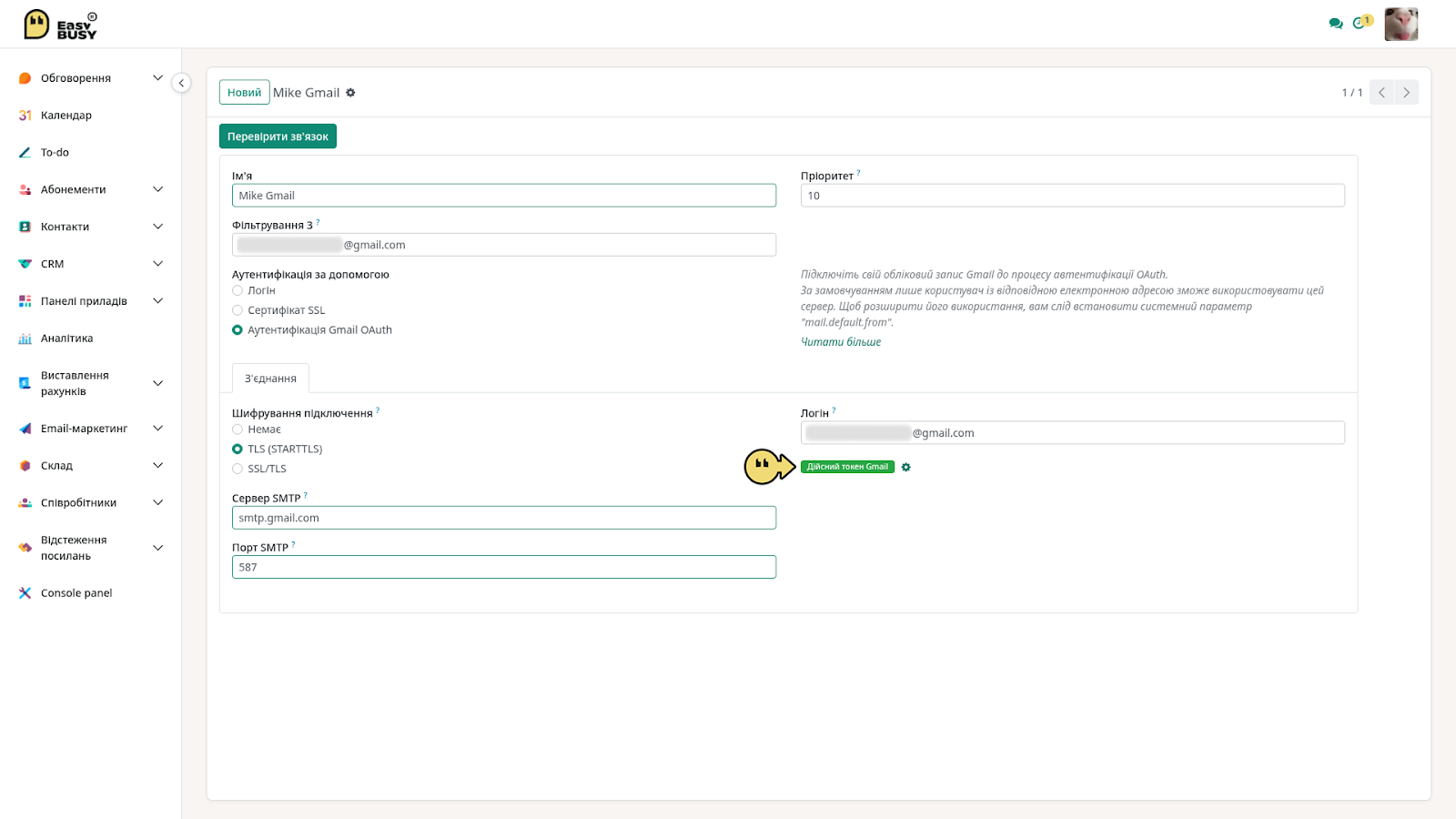Collapse the sidebar with arrow button
Viewport: 1456px width, 819px height.
point(181,83)
